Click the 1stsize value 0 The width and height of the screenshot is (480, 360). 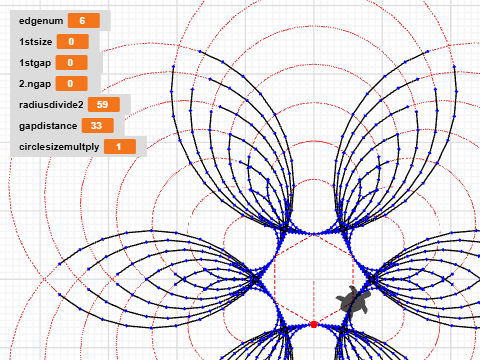coord(73,42)
